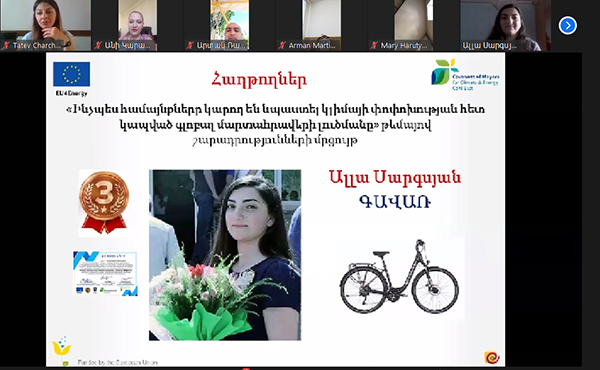This screenshot has width=600, height=370.
Task: Click the yellow tulip logo on slide
Action: coord(62,350)
